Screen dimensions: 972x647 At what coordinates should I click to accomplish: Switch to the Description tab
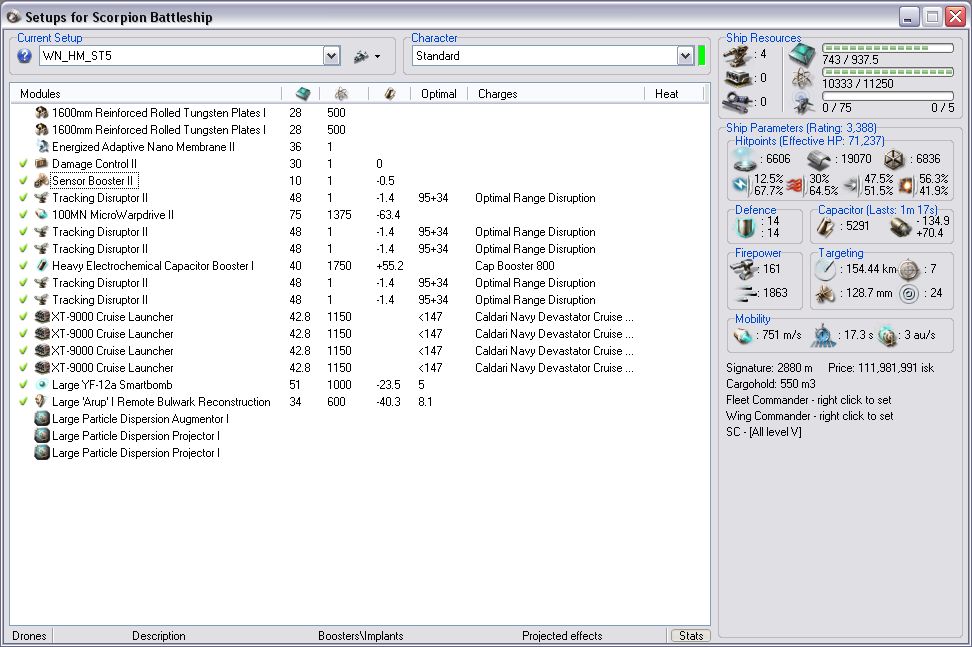point(159,636)
